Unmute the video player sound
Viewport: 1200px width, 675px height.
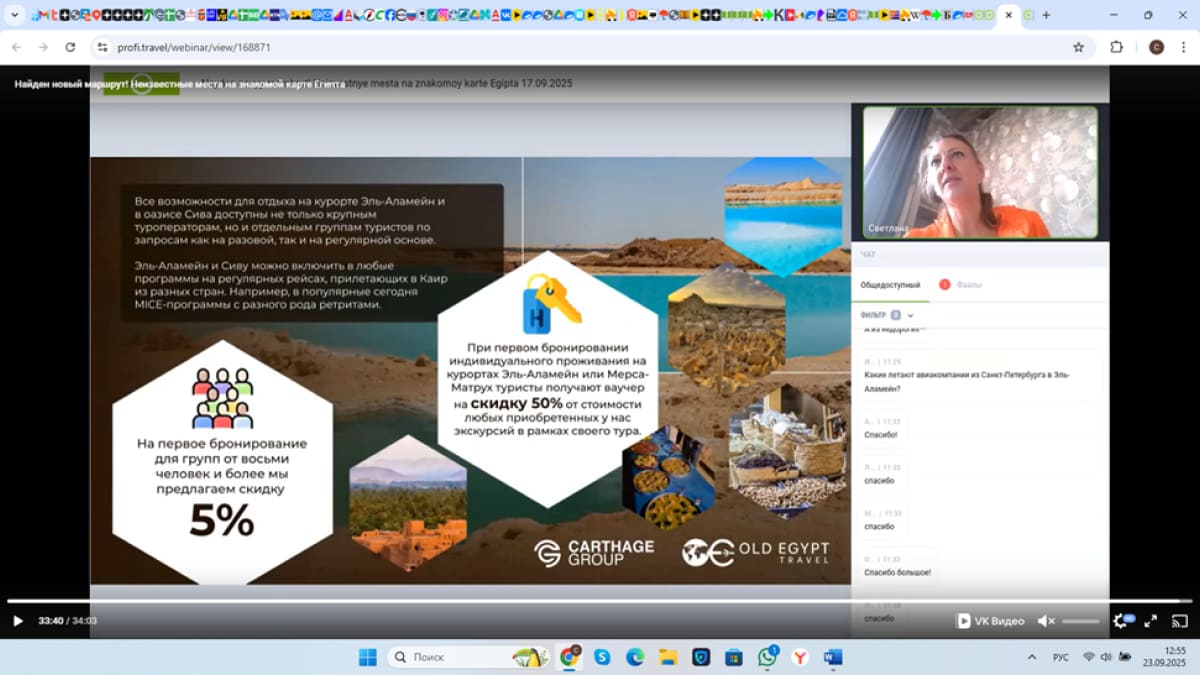point(1045,621)
